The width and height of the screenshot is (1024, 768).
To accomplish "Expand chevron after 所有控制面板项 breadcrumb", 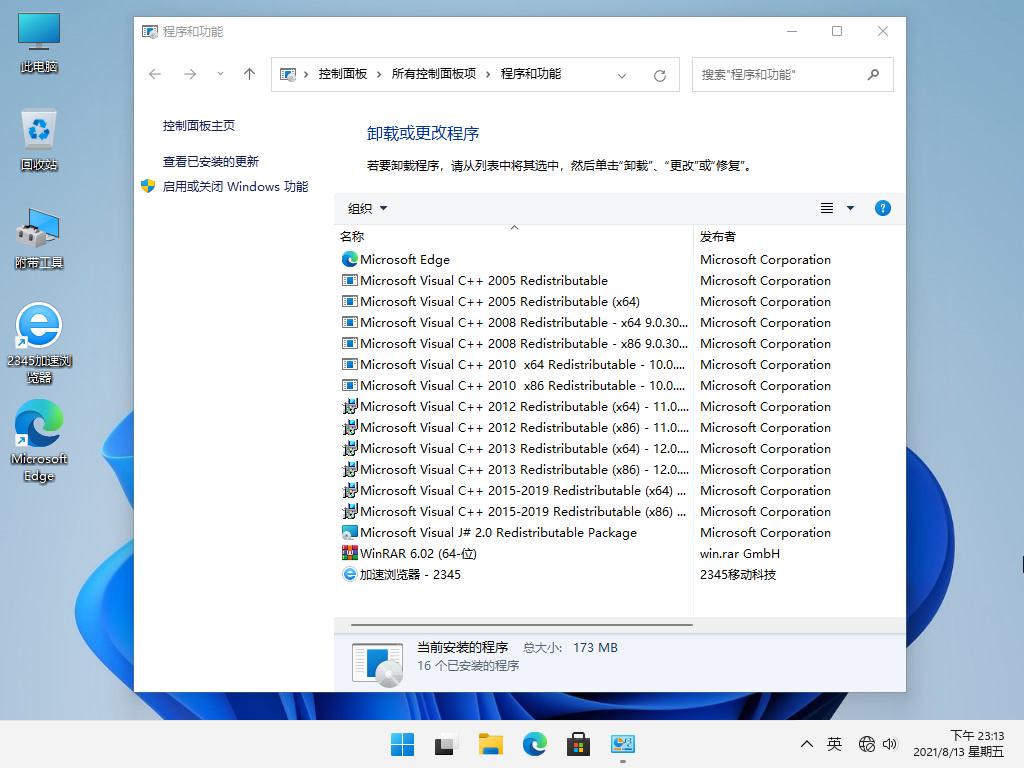I will coord(488,74).
